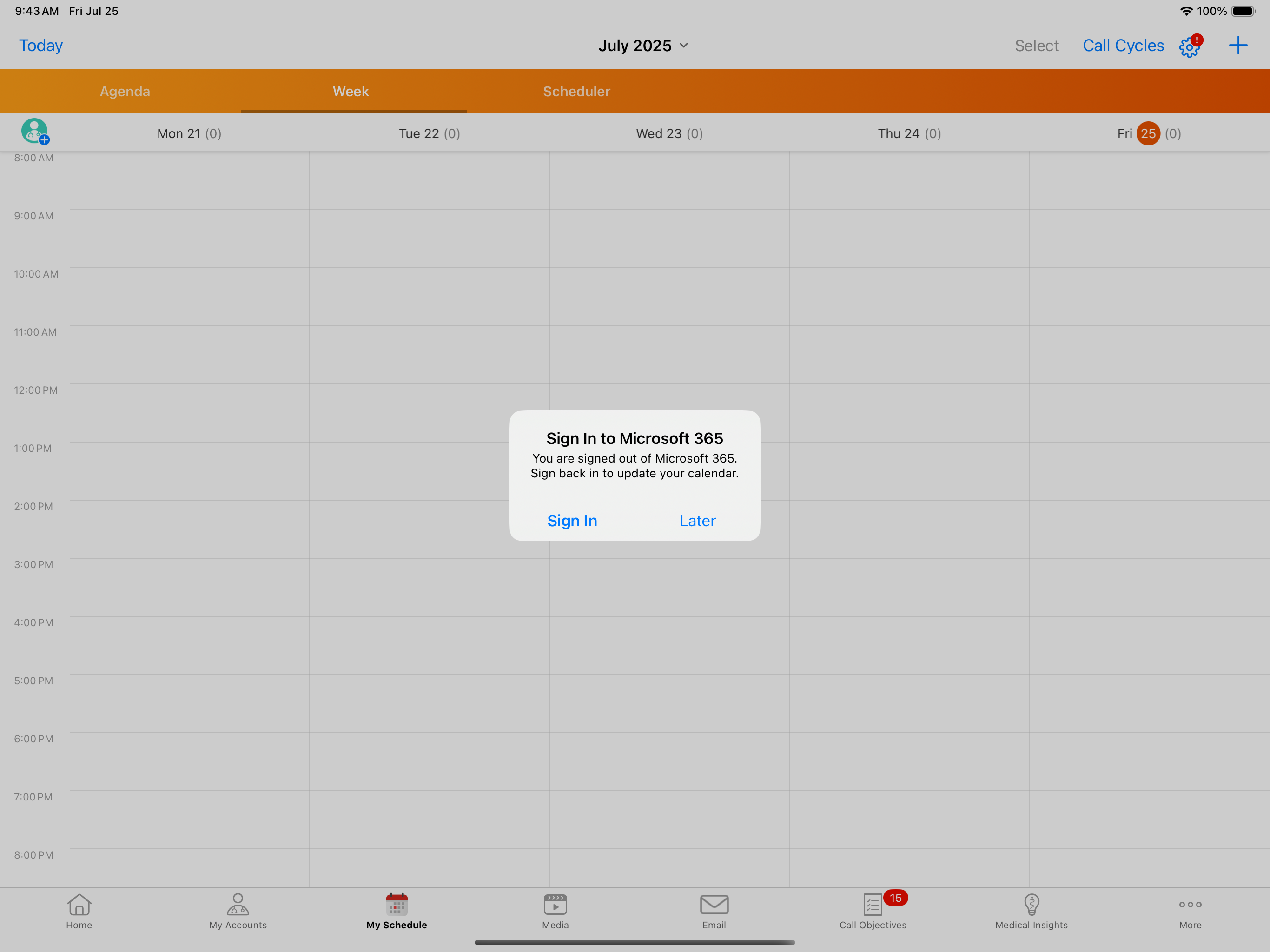
Task: Open the Home tab icon
Action: click(x=79, y=910)
